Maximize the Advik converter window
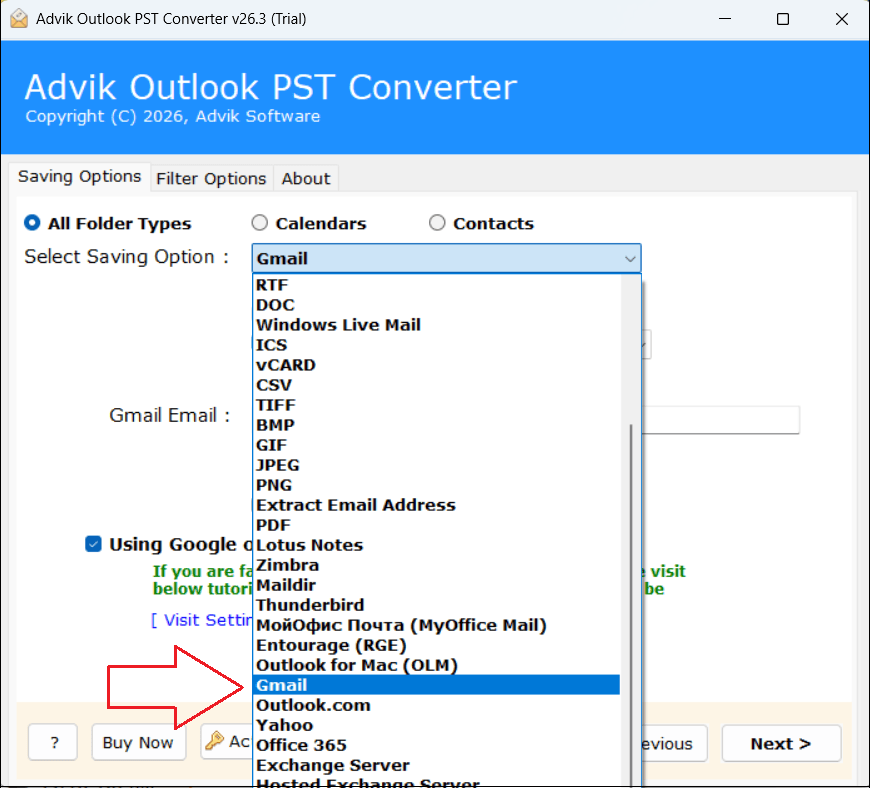The image size is (870, 788). [x=783, y=19]
